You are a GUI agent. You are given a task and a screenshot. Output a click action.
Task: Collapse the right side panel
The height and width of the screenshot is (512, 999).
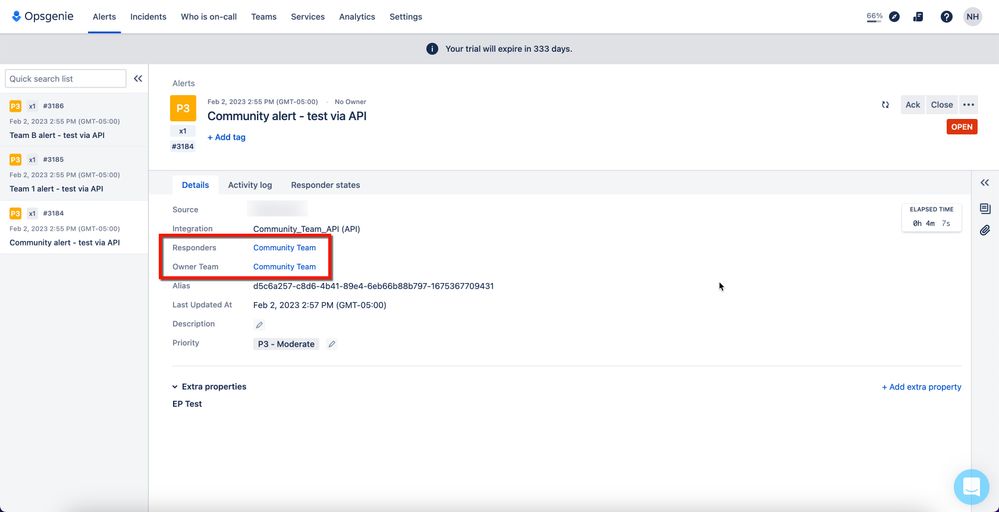point(984,183)
